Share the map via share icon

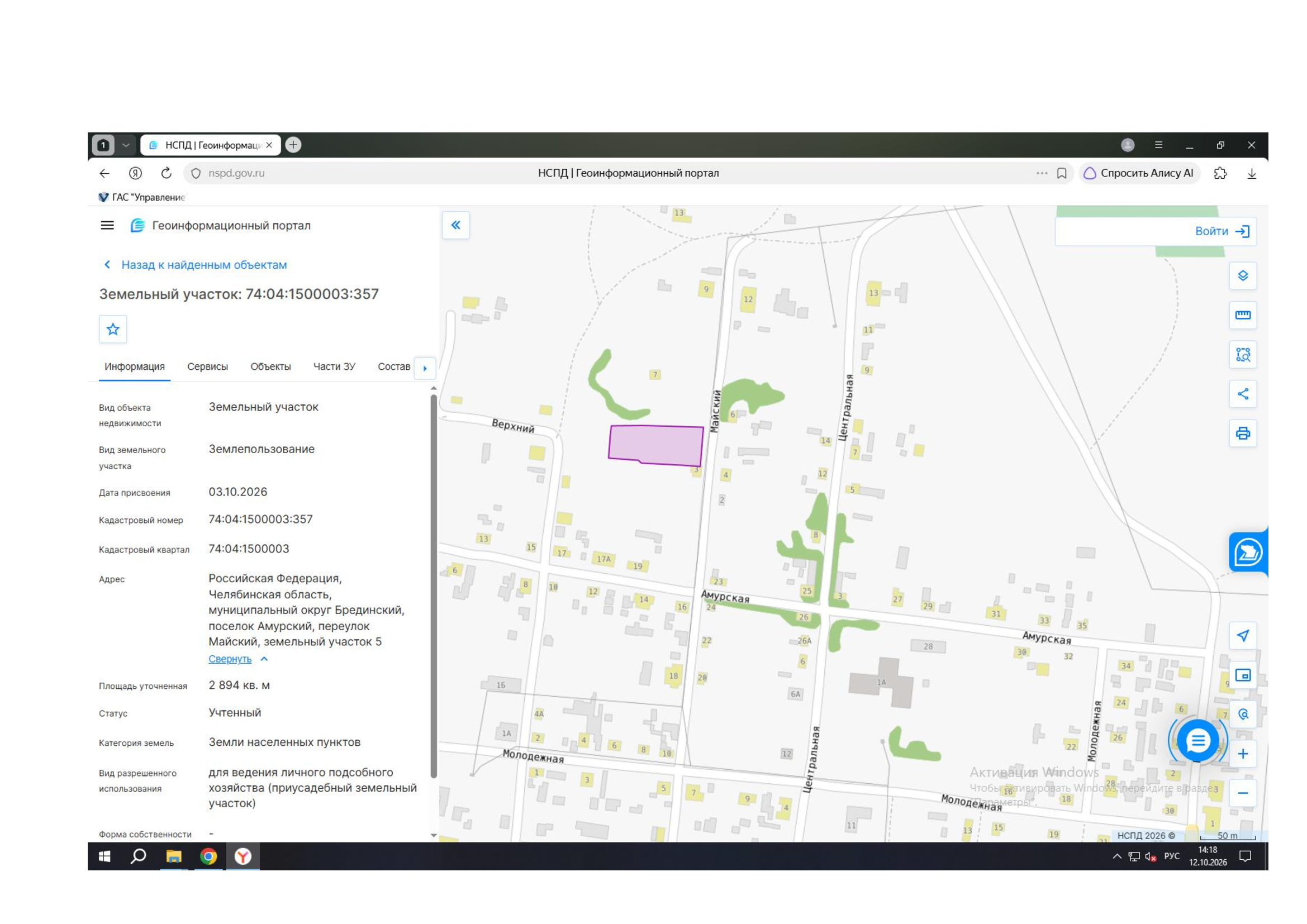click(x=1243, y=394)
